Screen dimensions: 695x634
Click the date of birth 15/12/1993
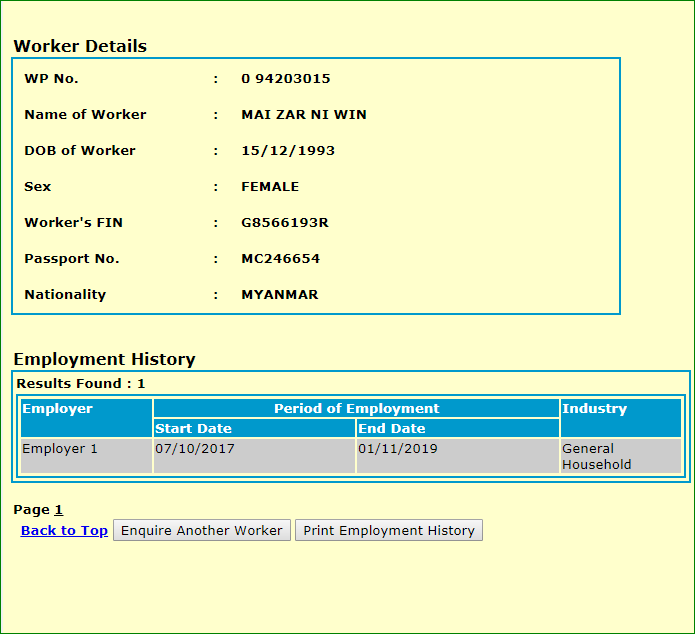288,151
